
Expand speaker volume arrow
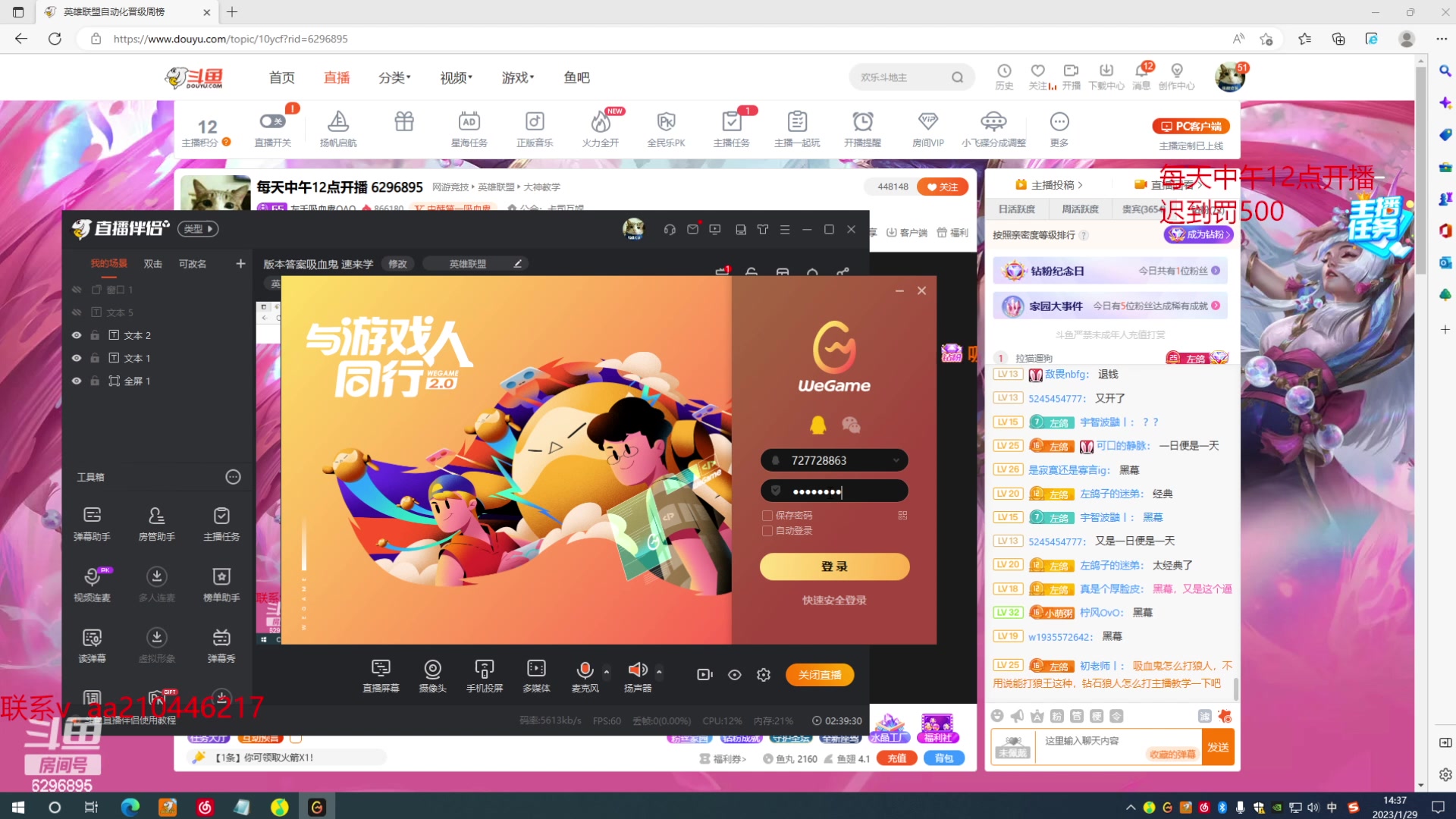tap(659, 671)
